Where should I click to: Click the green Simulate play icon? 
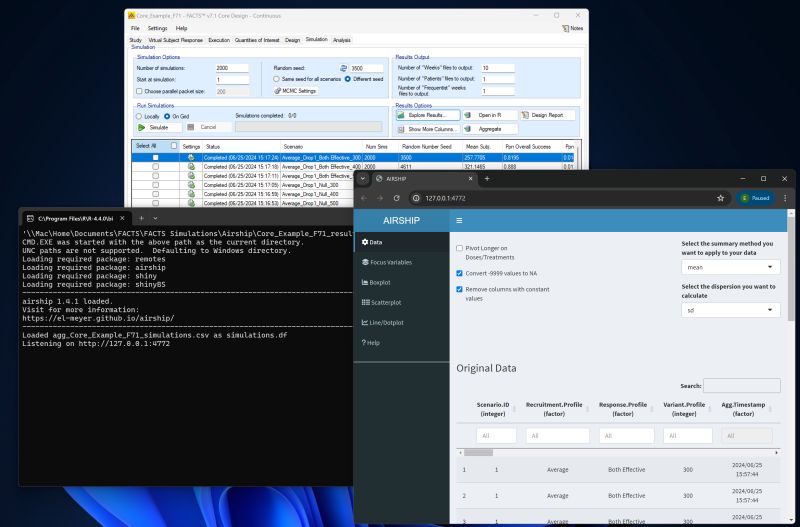click(142, 128)
